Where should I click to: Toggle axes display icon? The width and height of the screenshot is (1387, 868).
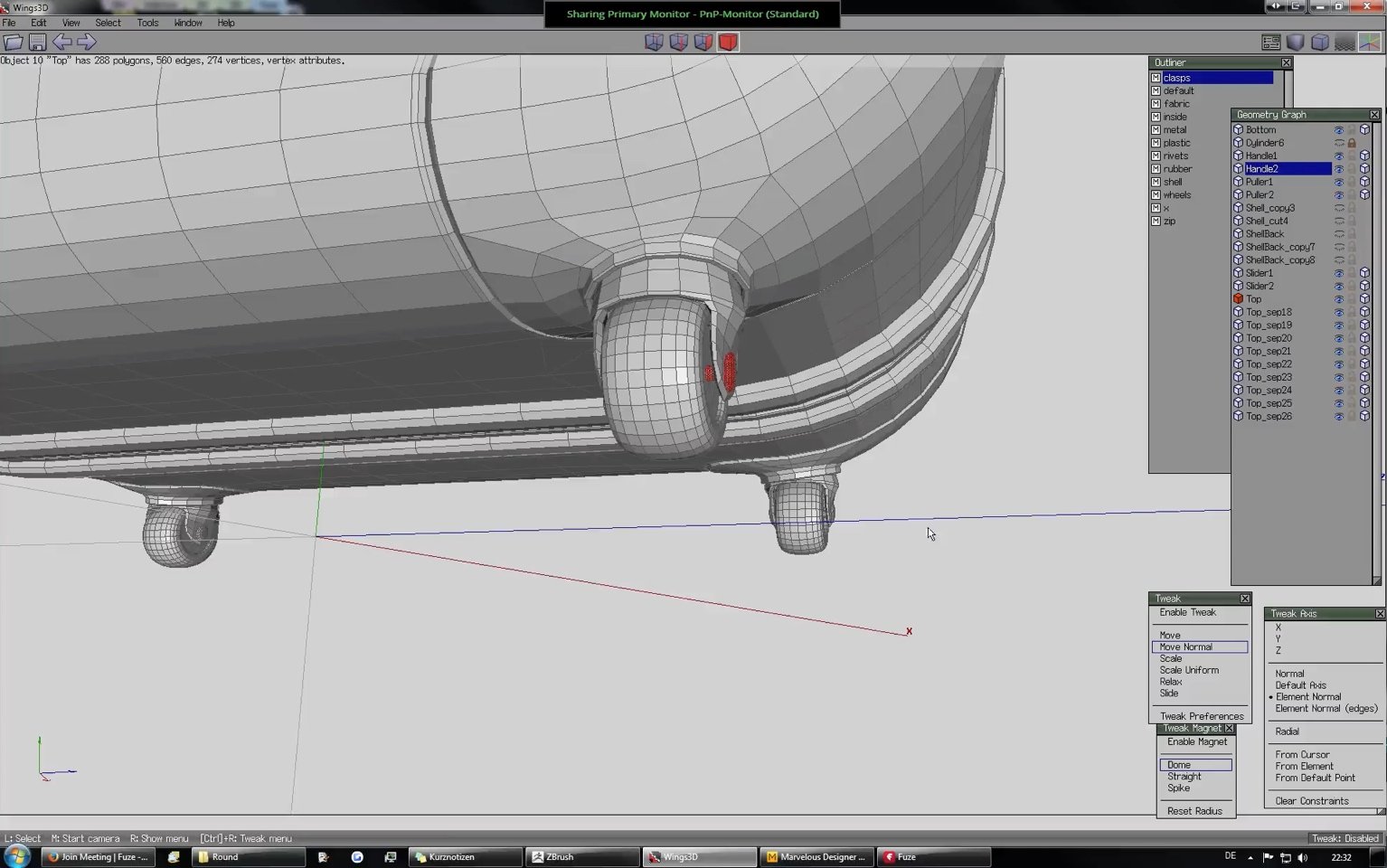click(x=1370, y=42)
